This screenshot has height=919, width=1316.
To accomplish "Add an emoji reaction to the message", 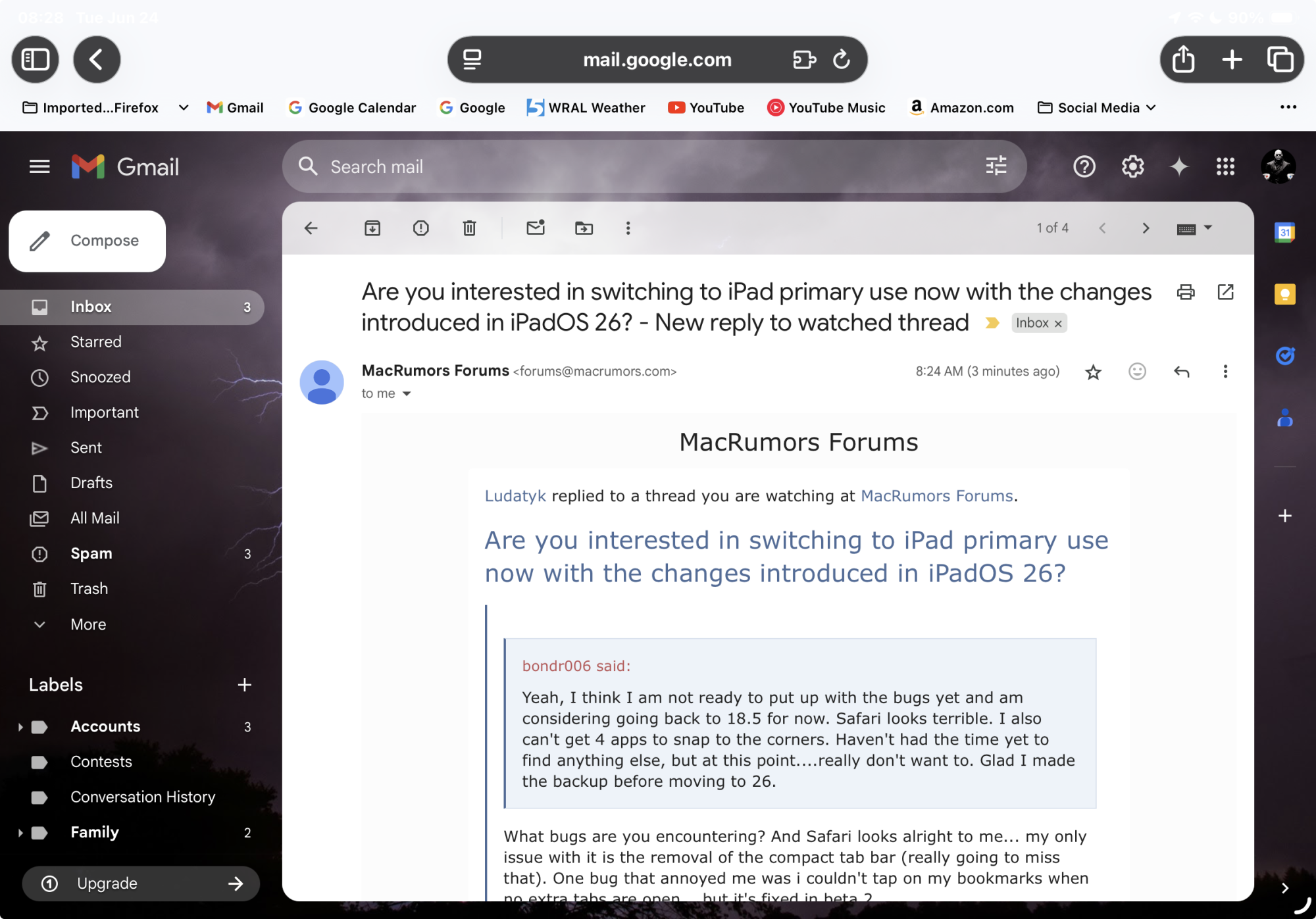I will 1137,372.
